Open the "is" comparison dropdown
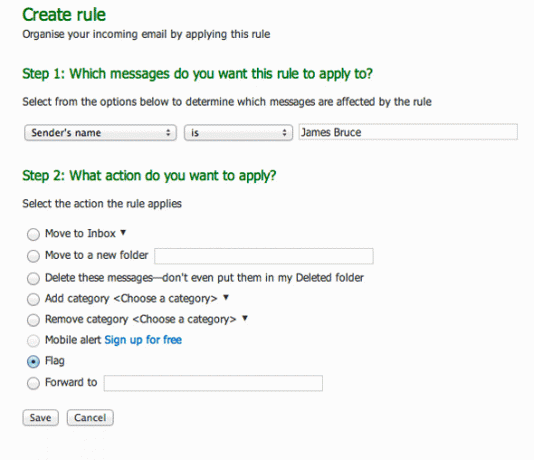Screen dimensions: 534x460 pyautogui.click(x=238, y=133)
